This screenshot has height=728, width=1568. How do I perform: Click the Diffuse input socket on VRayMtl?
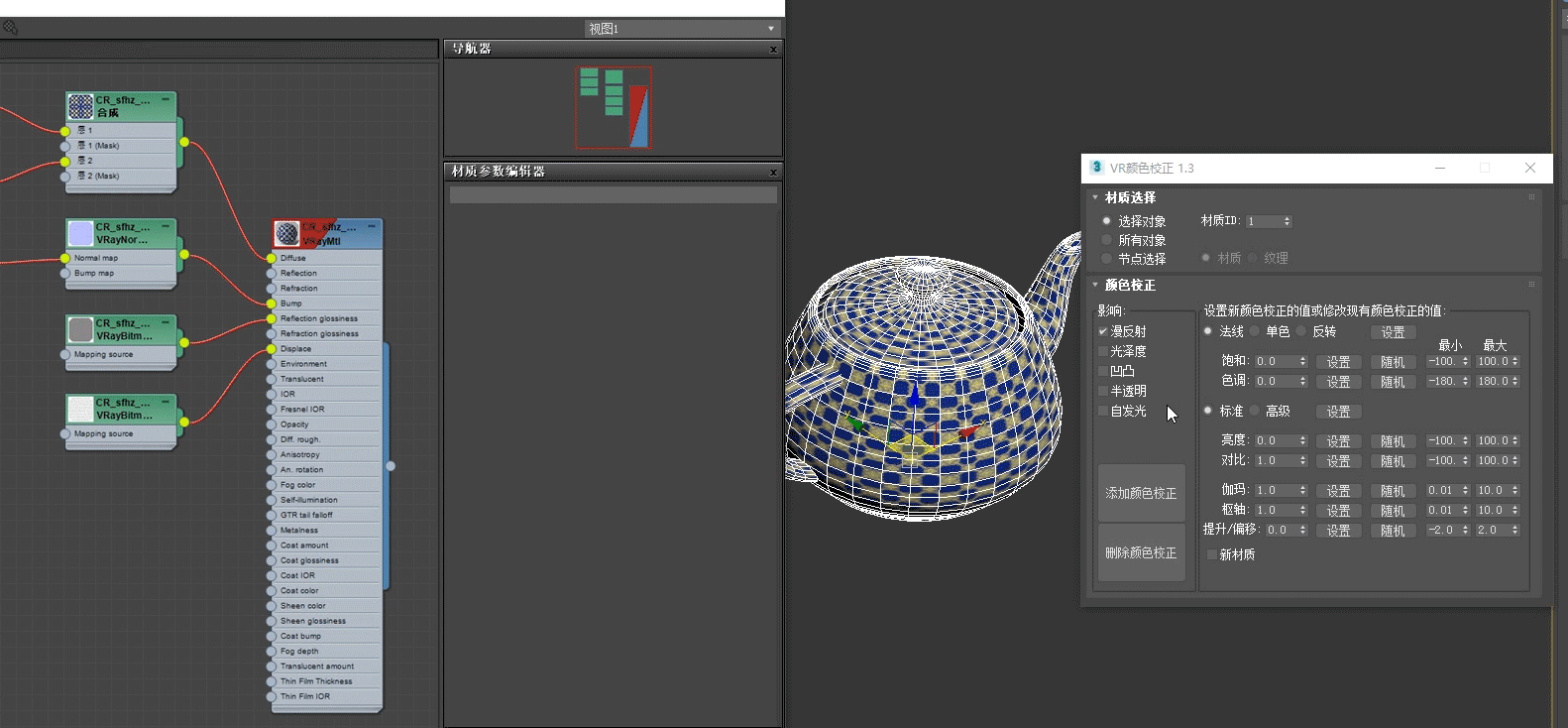272,258
